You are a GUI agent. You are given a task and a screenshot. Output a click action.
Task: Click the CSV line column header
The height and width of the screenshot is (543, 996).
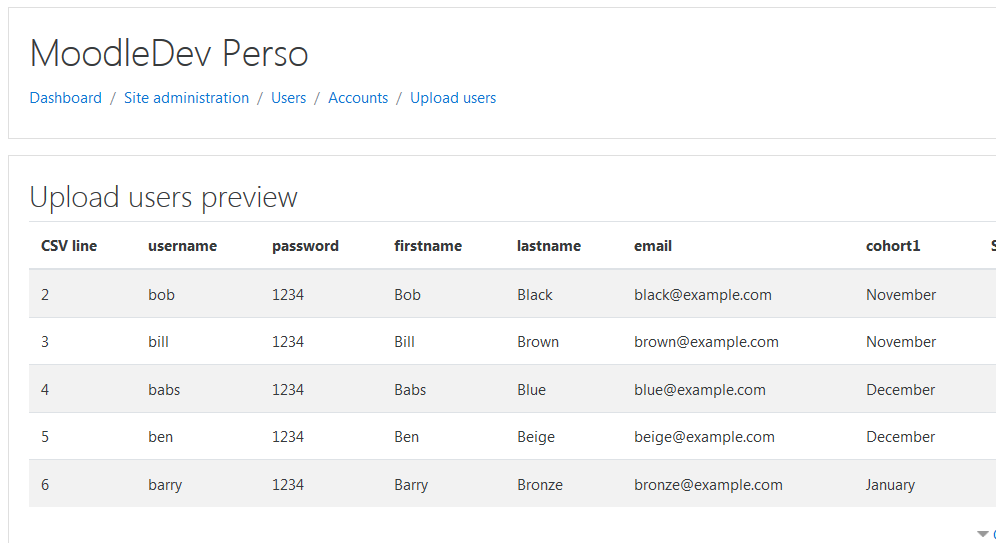tap(69, 246)
